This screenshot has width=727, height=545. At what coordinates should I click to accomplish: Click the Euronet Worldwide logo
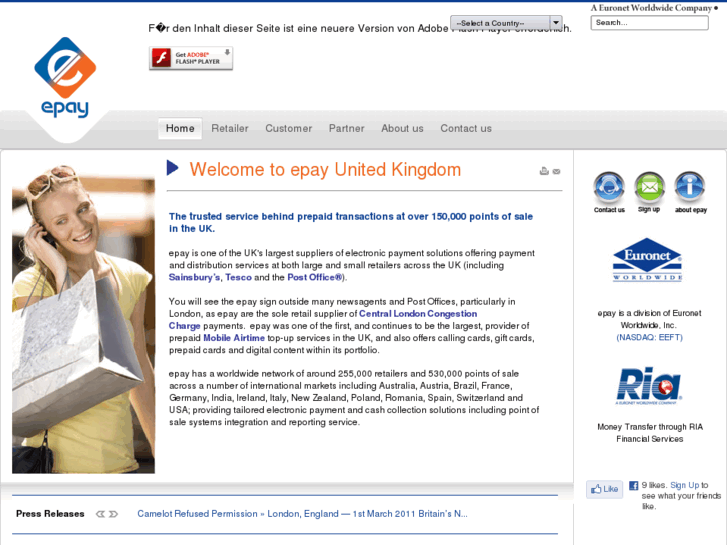click(x=647, y=260)
